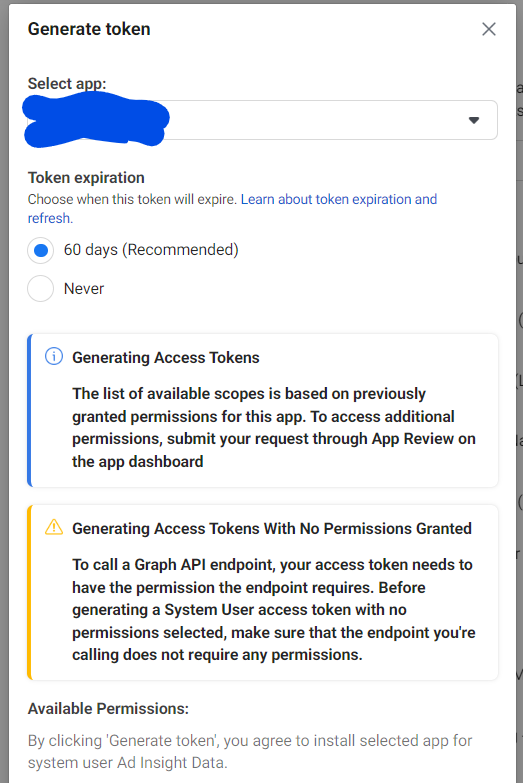Viewport: 523px width, 783px height.
Task: Click the system user Ad Insight Data text
Action: 127,763
